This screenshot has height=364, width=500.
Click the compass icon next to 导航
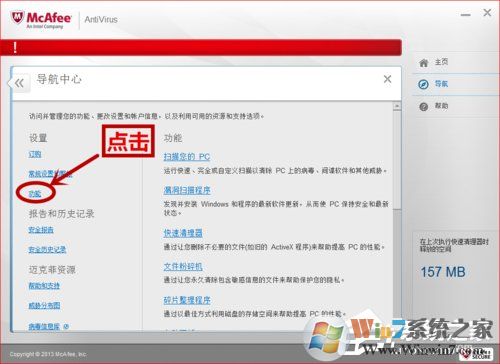pyautogui.click(x=423, y=84)
